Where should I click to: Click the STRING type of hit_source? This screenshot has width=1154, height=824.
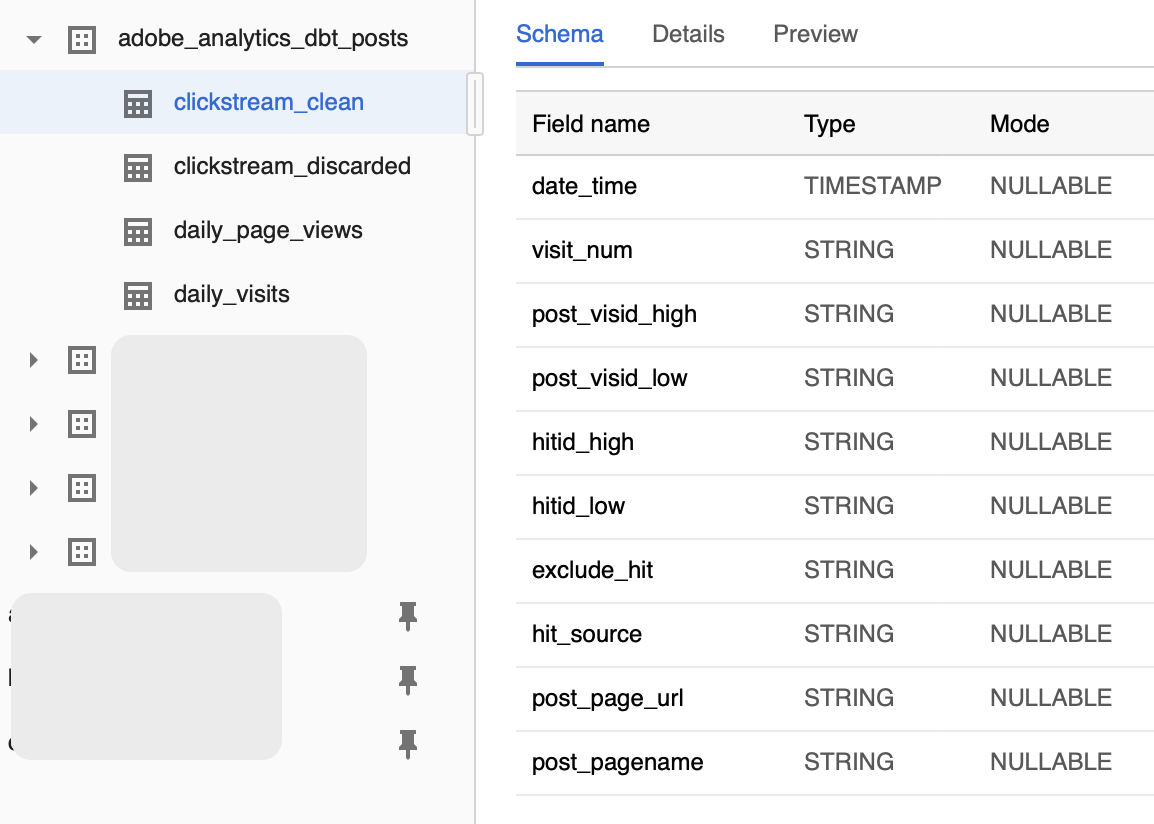(x=849, y=634)
